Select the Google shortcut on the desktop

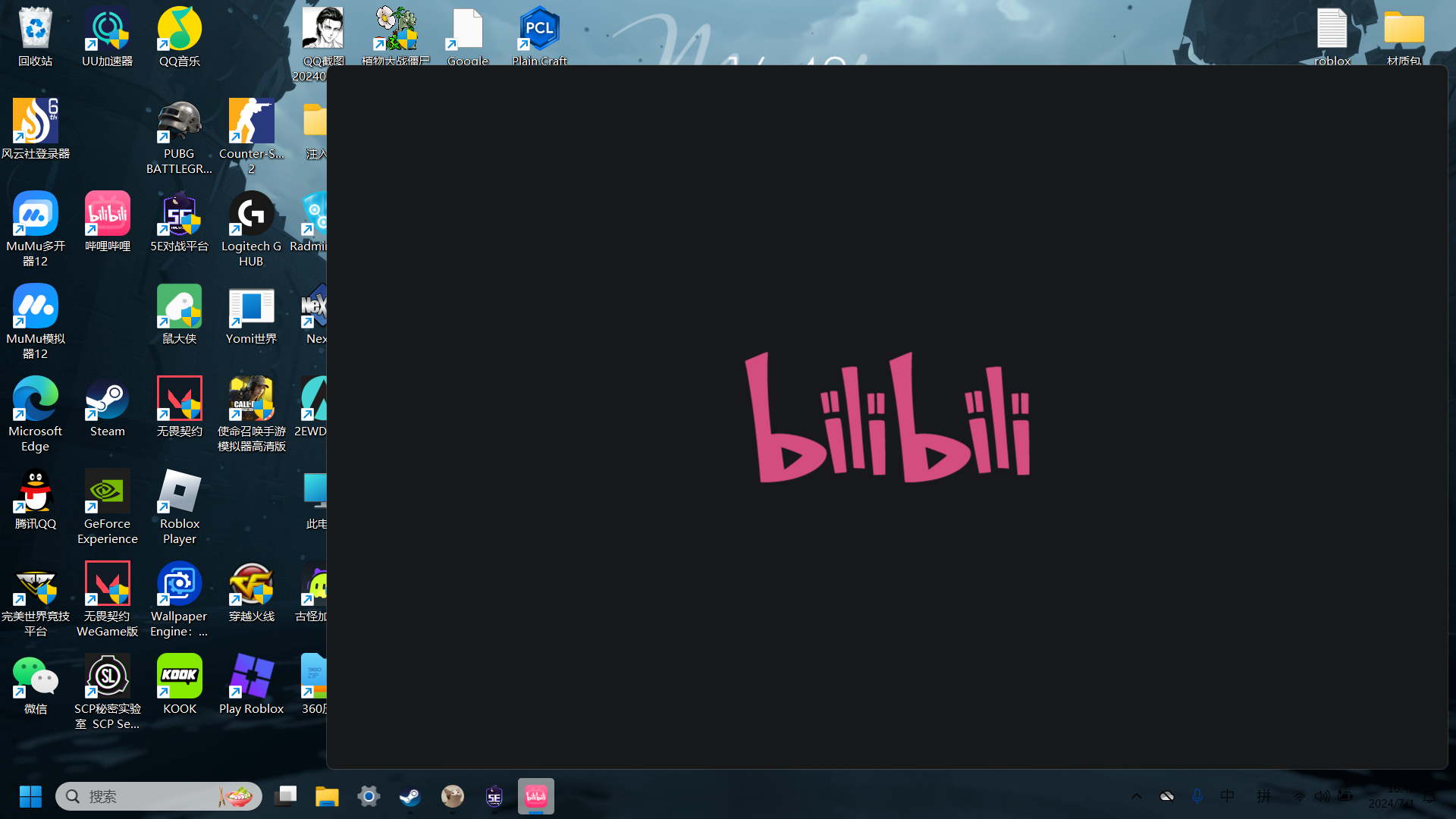(467, 36)
